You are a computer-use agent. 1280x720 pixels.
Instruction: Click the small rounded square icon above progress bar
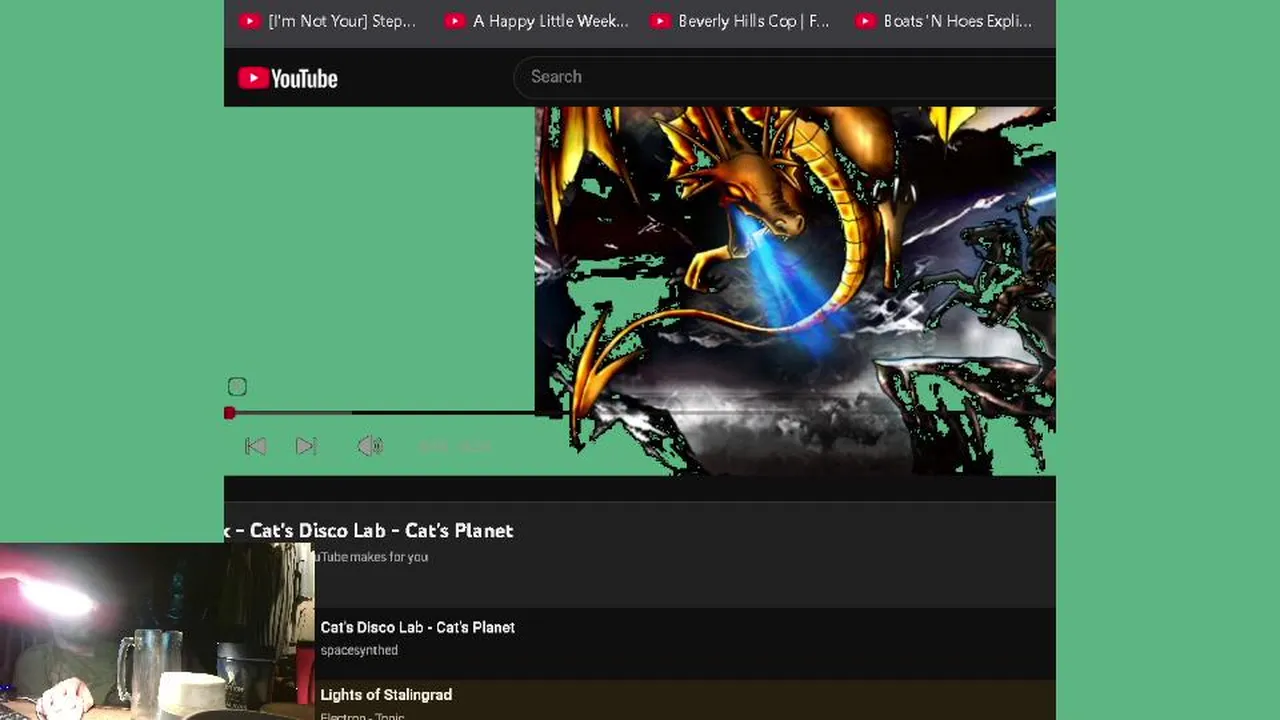click(x=237, y=387)
